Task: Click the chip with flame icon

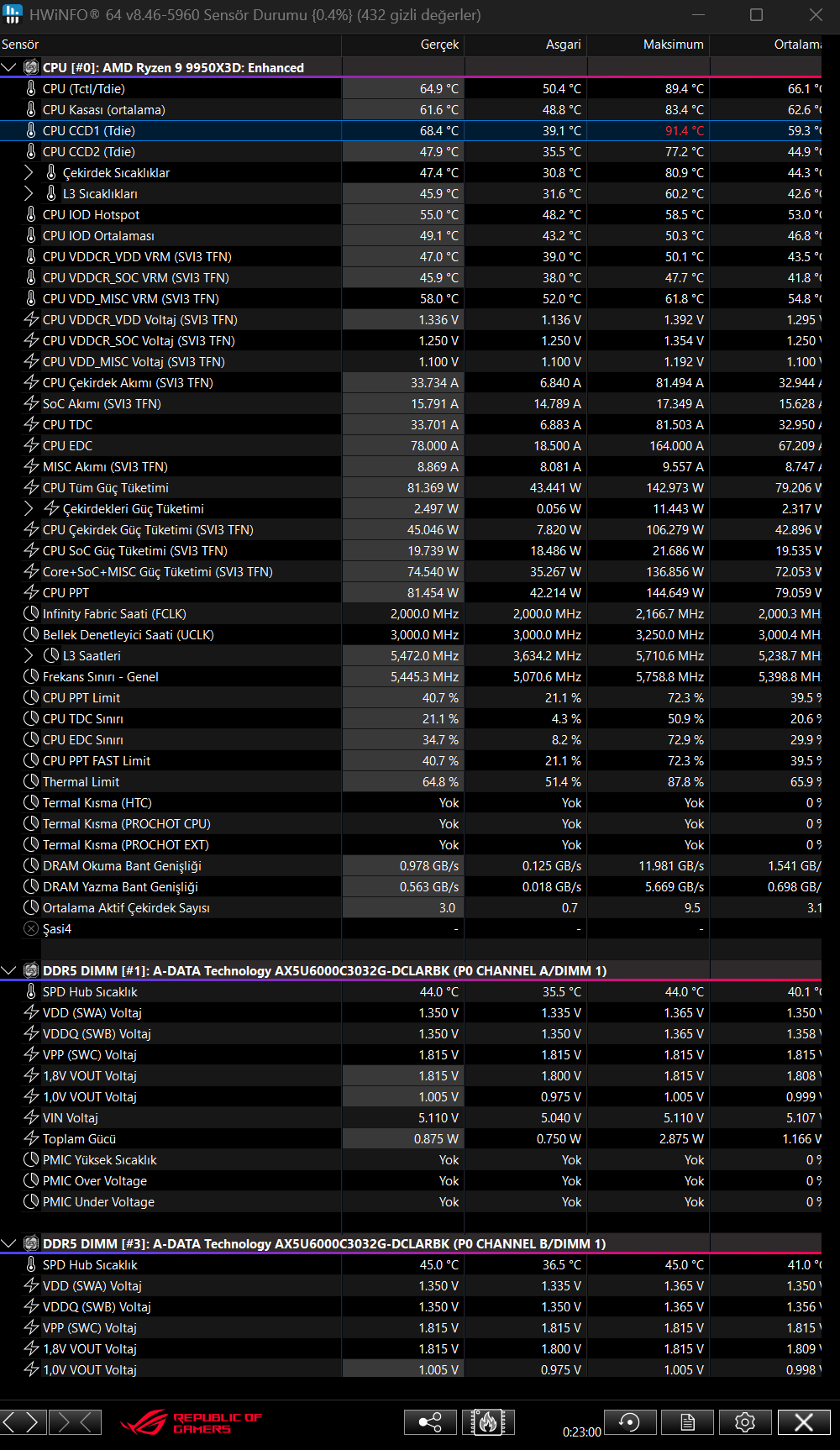Action: click(x=488, y=1421)
